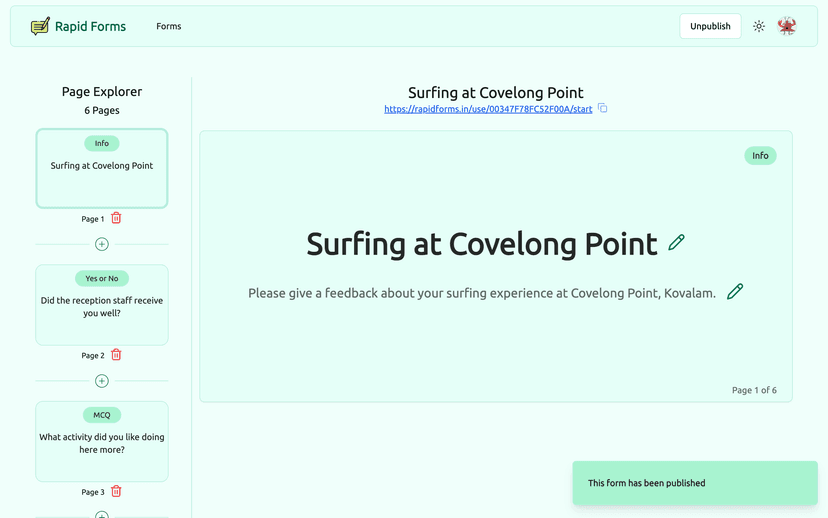
Task: Click the Unpublish button
Action: 710,27
